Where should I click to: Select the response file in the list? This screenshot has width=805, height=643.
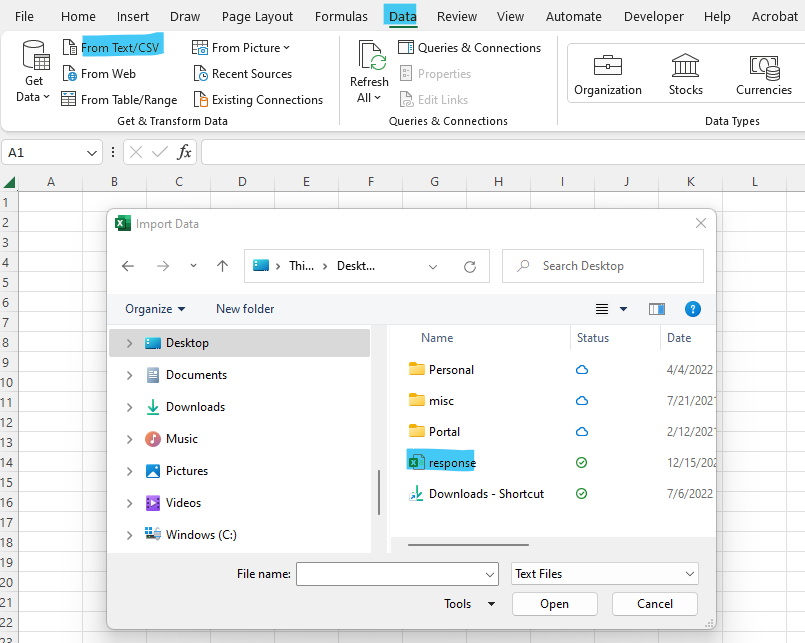451,463
